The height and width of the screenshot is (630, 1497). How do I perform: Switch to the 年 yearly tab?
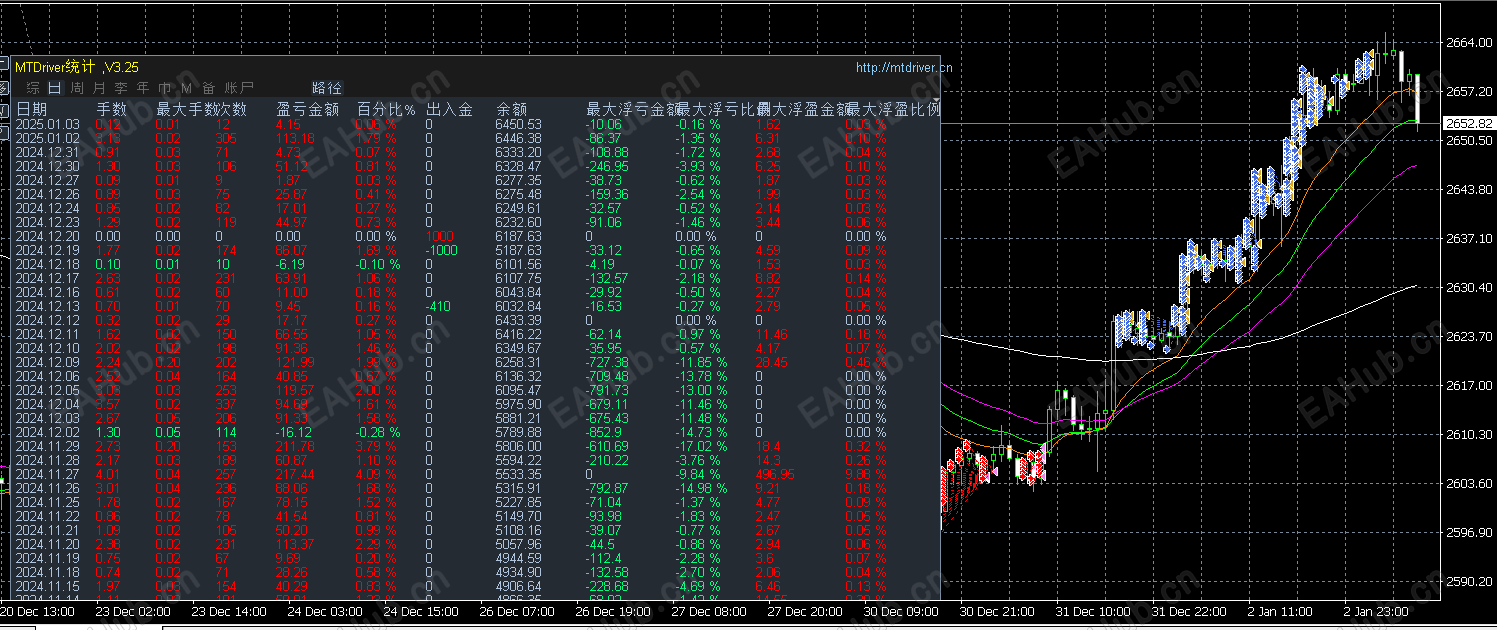[x=143, y=88]
